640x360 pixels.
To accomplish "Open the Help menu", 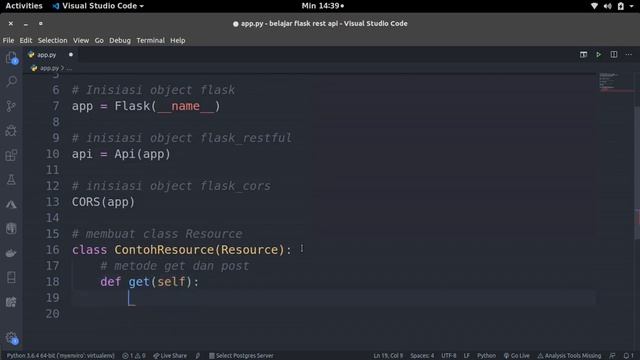I will [x=178, y=40].
